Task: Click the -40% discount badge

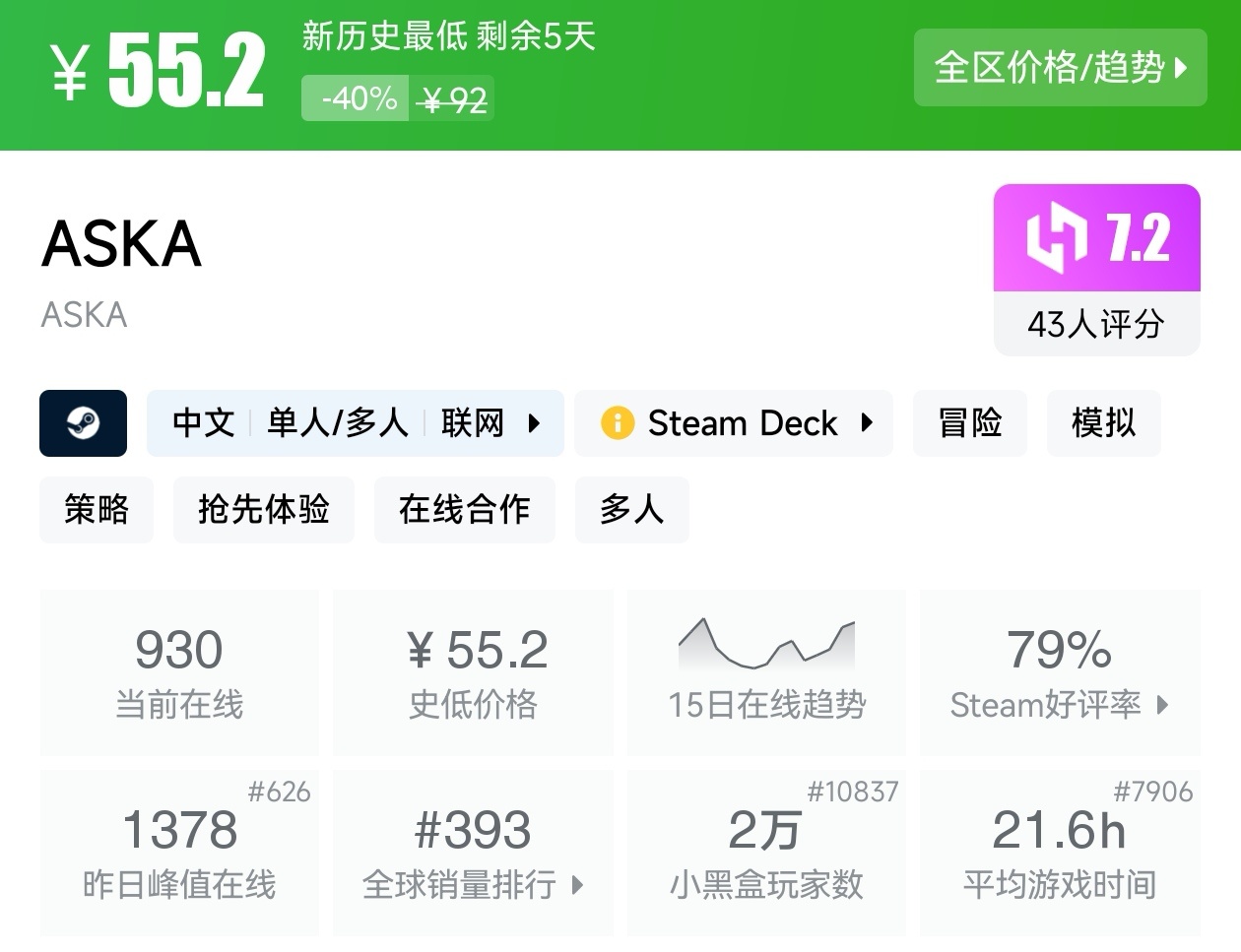Action: click(x=356, y=99)
